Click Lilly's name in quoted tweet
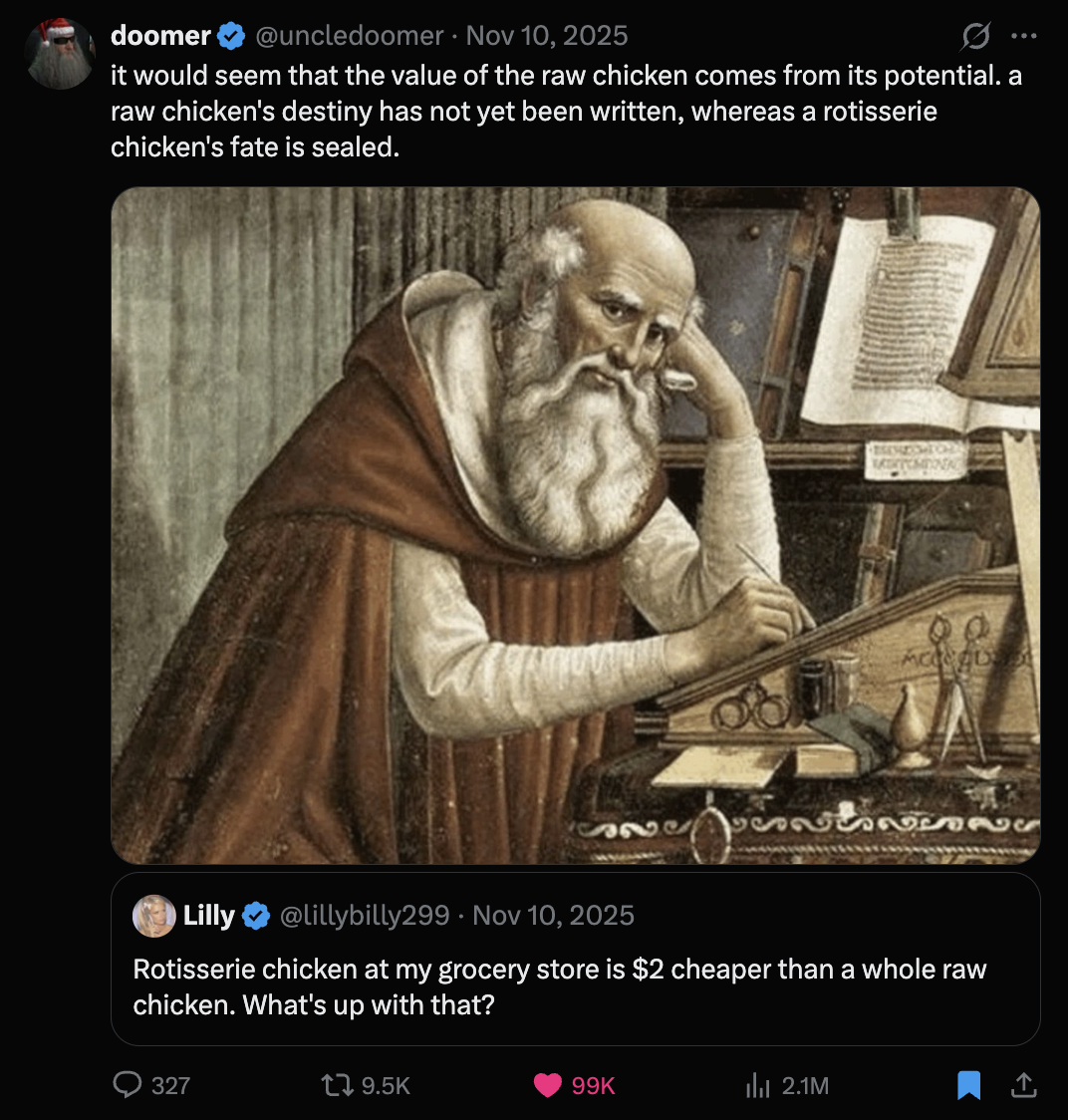Viewport: 1068px width, 1120px height. [208, 916]
